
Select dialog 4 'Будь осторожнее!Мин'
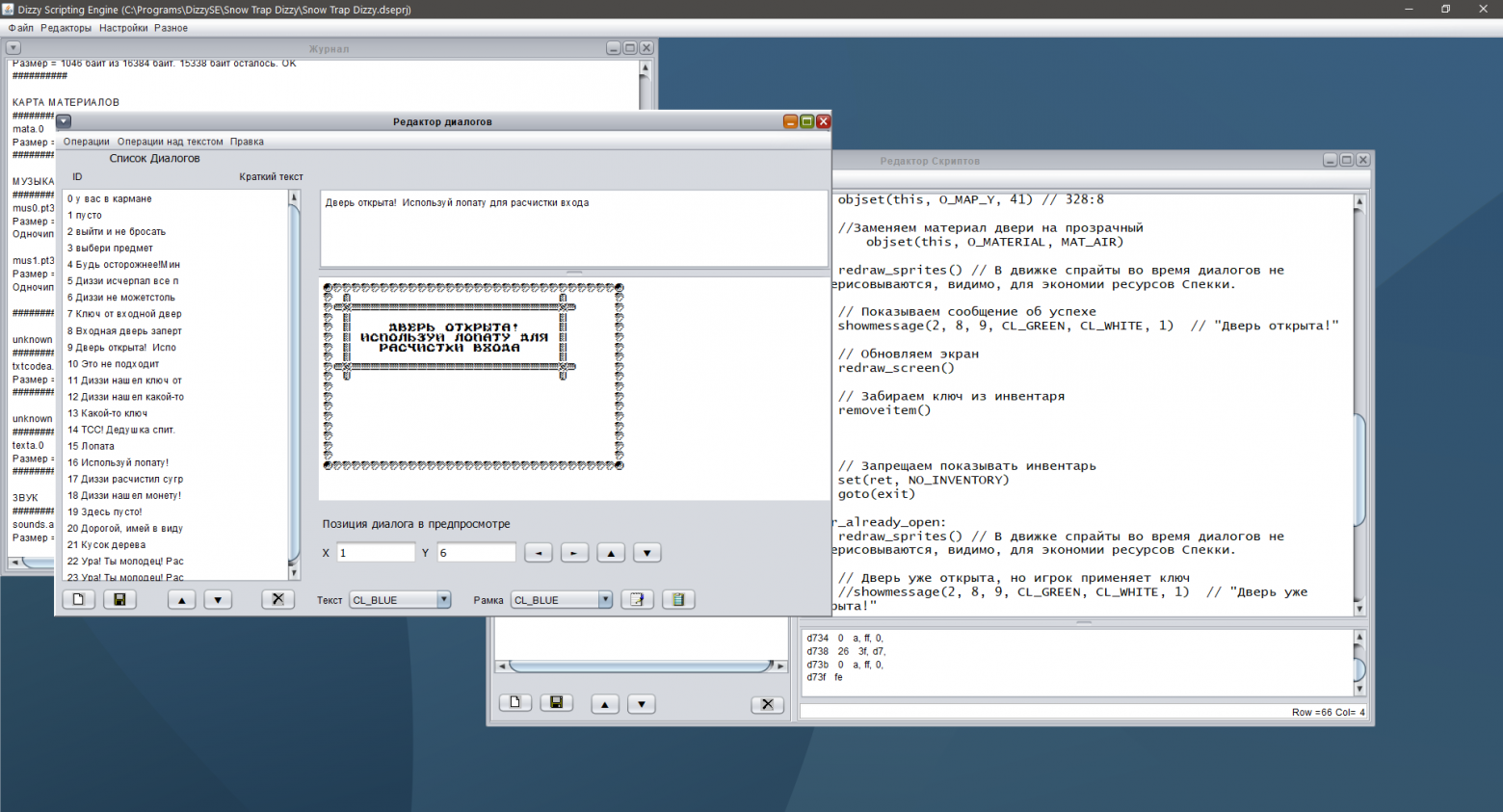(176, 264)
